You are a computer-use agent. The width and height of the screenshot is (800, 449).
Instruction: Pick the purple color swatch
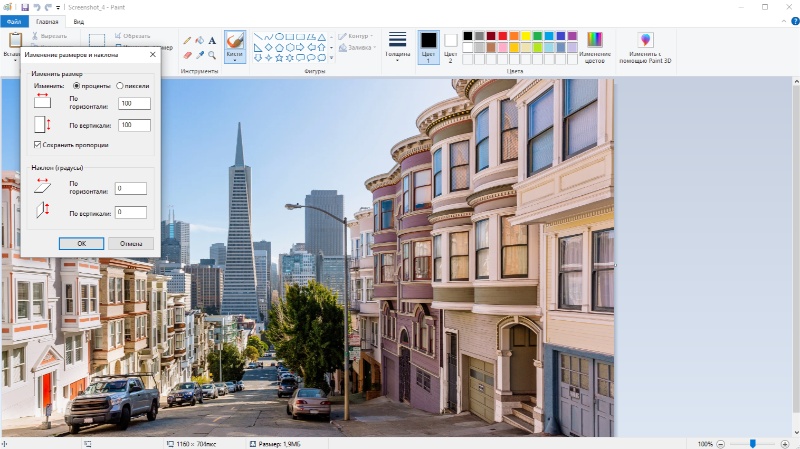572,36
